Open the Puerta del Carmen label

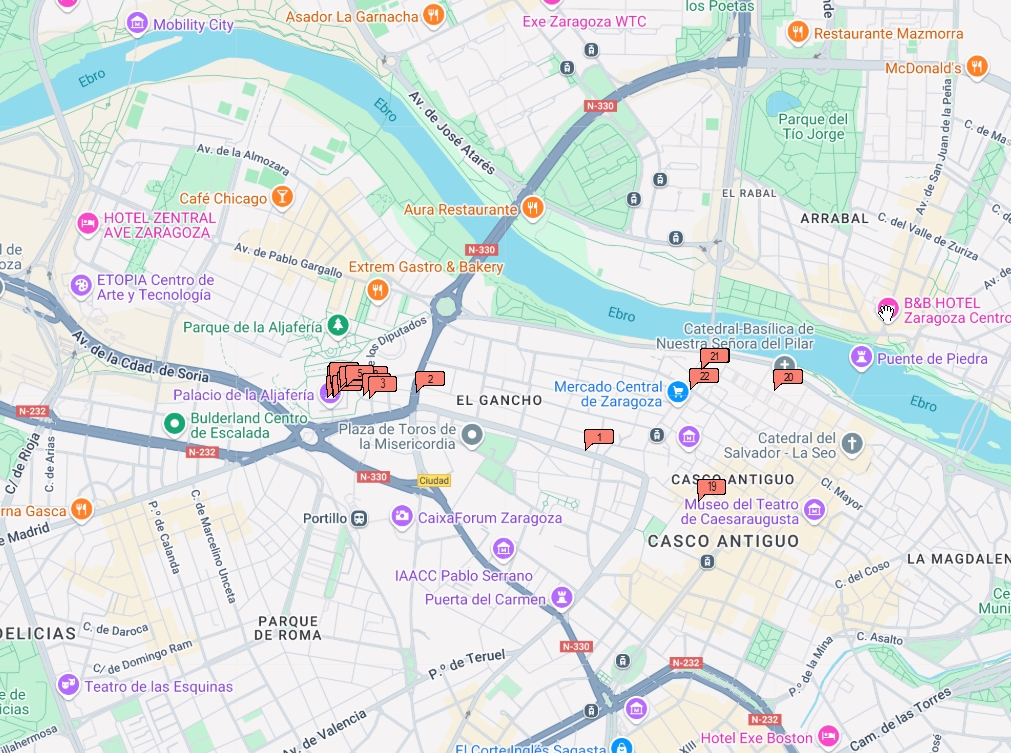[x=485, y=600]
